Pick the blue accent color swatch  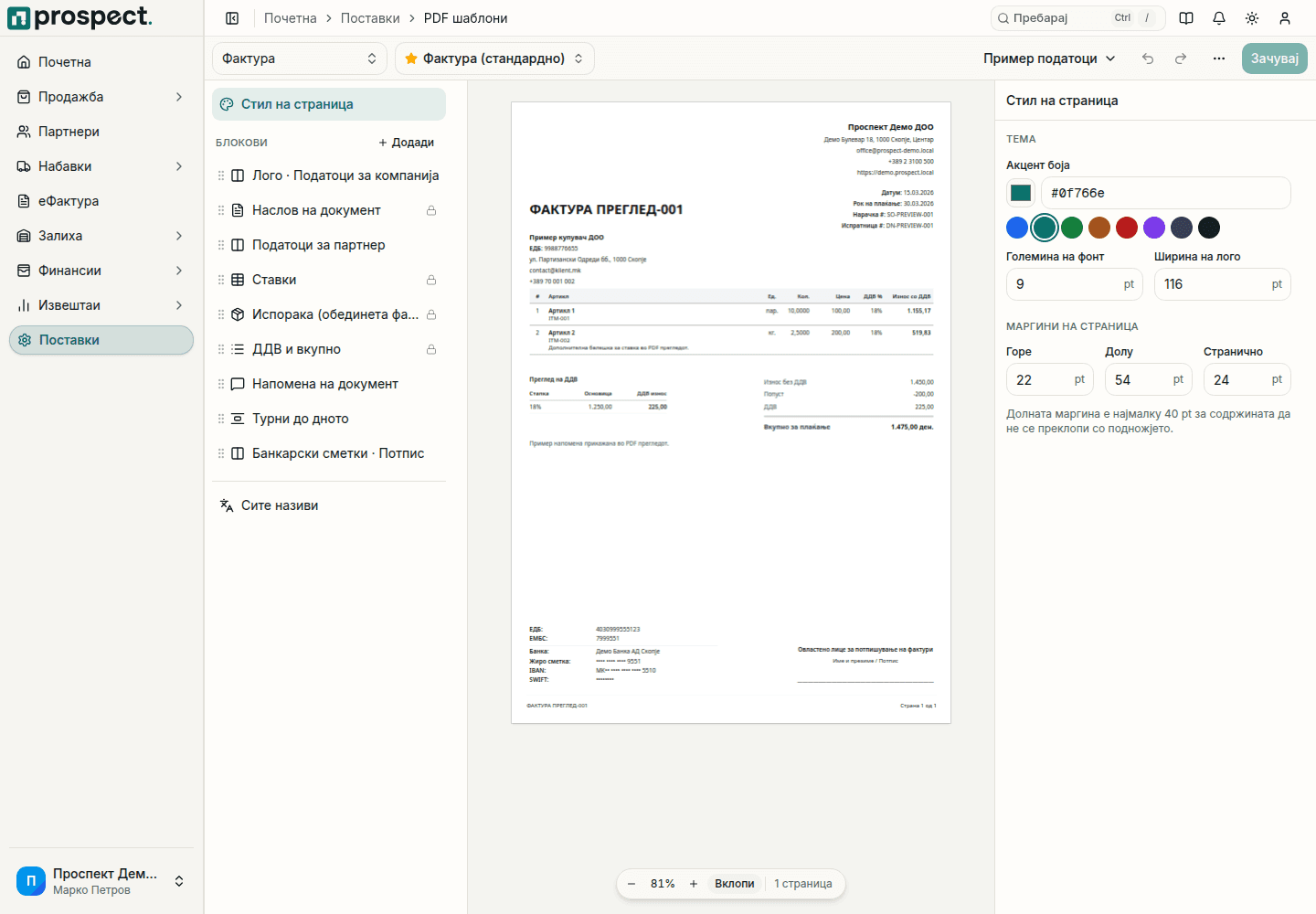point(1017,228)
